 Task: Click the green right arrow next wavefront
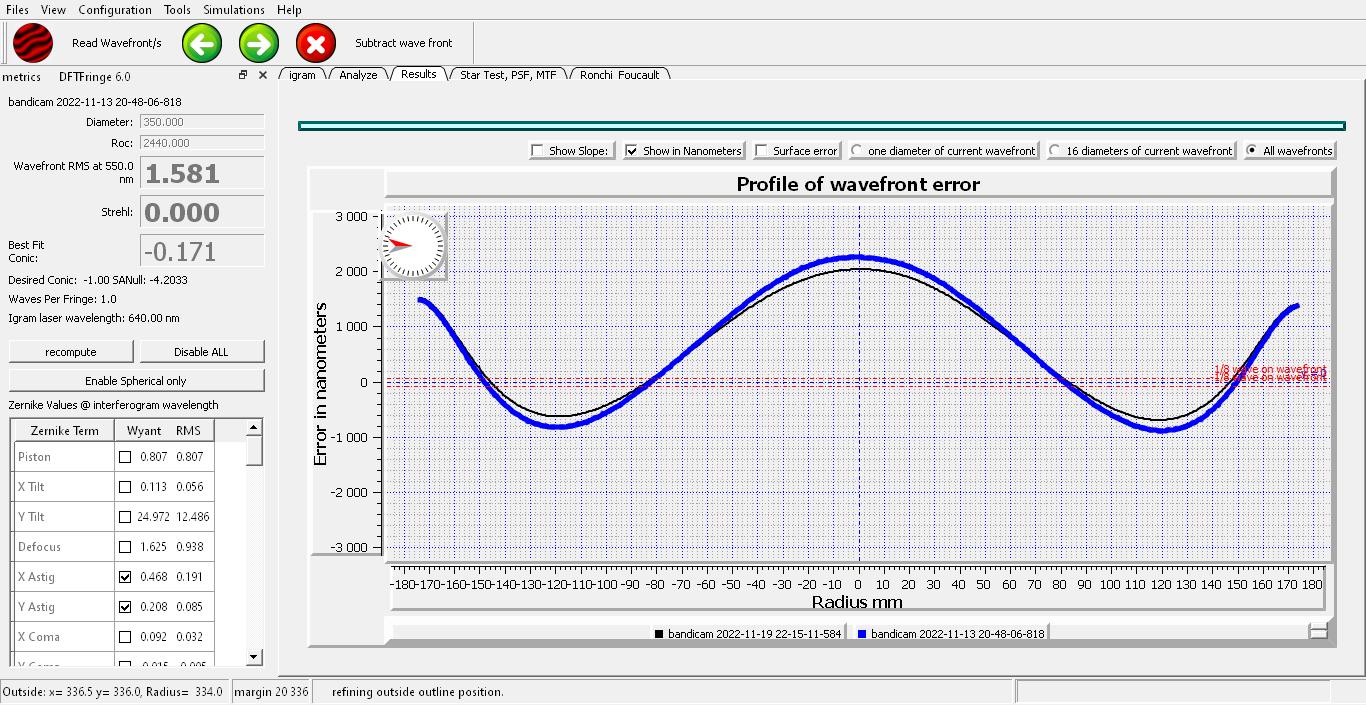tap(259, 44)
